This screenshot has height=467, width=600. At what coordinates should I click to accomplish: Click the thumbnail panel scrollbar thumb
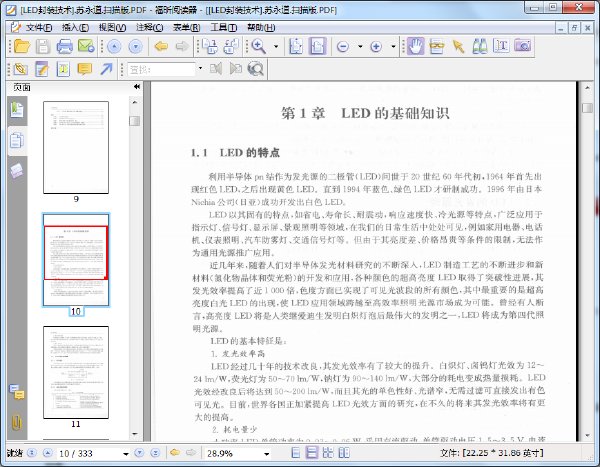click(135, 121)
